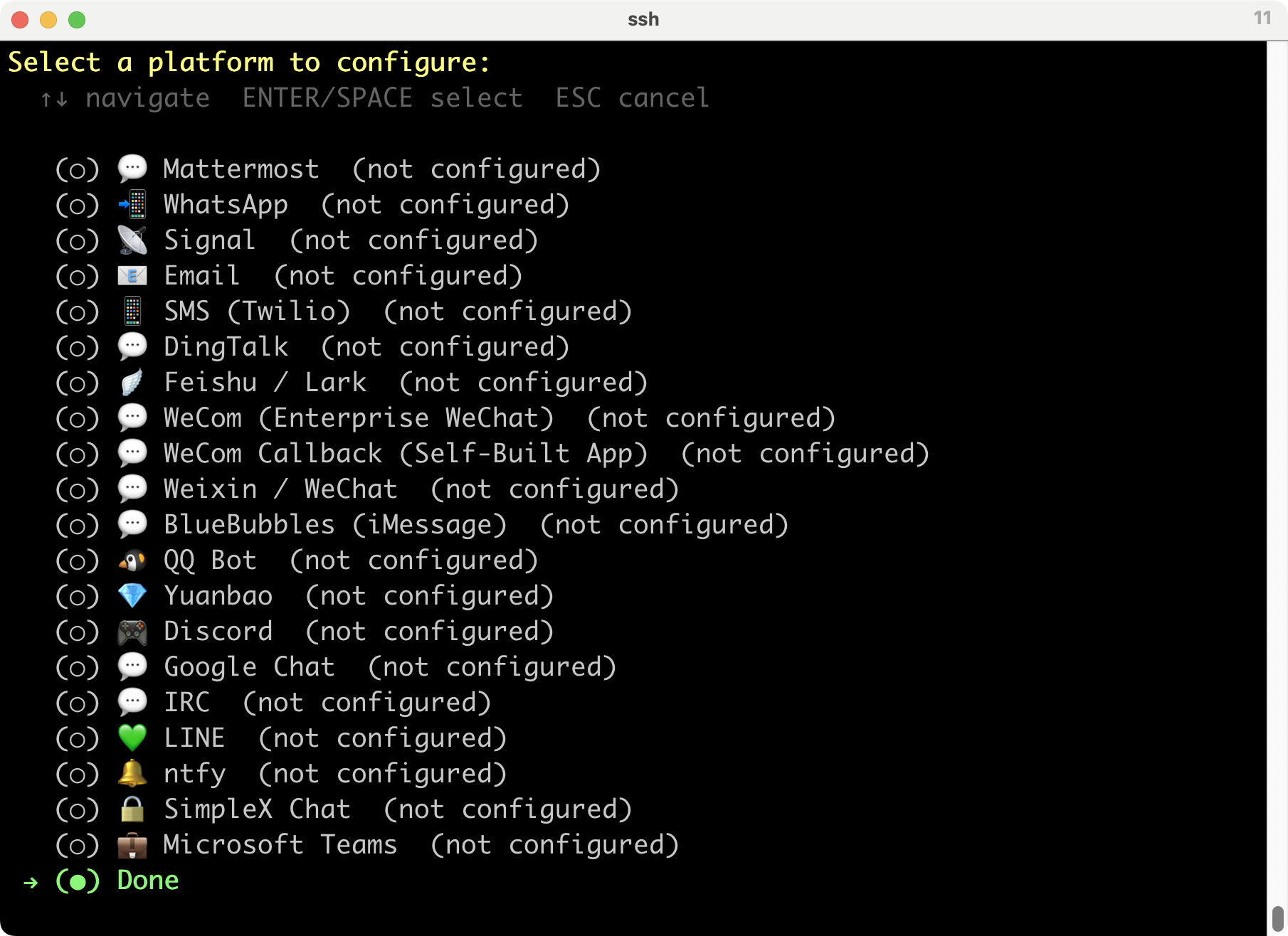Click the Email envelope icon
Viewport: 1288px width, 936px height.
pyautogui.click(x=132, y=275)
